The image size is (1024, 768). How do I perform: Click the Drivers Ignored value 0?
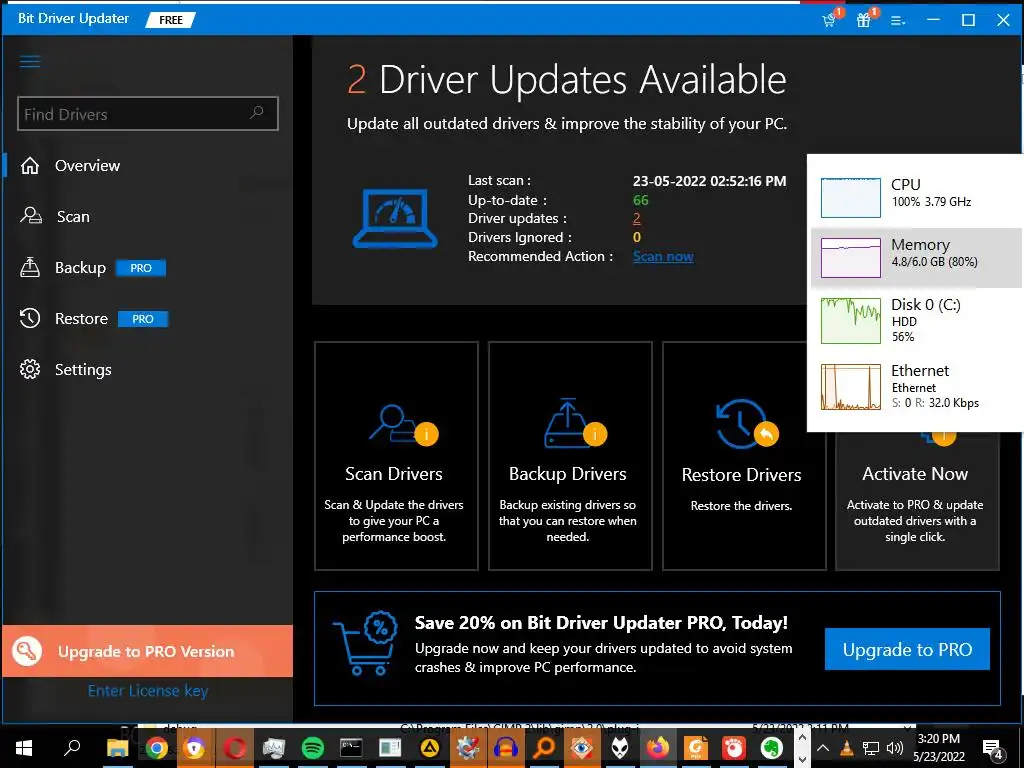[x=637, y=237]
